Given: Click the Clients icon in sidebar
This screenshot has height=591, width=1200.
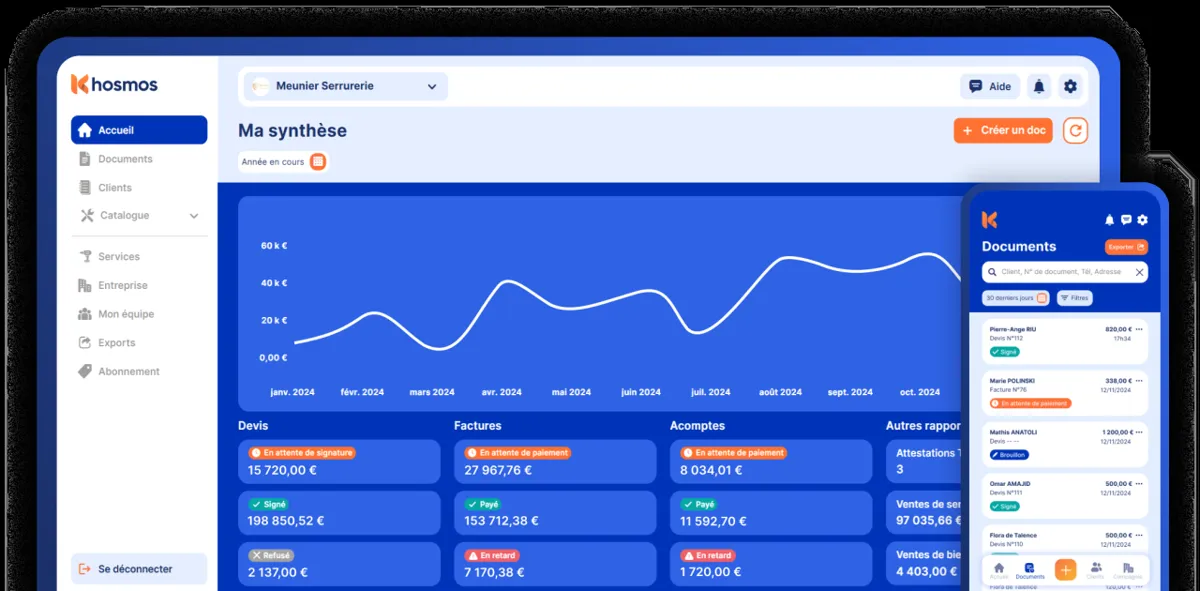Looking at the screenshot, I should pyautogui.click(x=85, y=188).
